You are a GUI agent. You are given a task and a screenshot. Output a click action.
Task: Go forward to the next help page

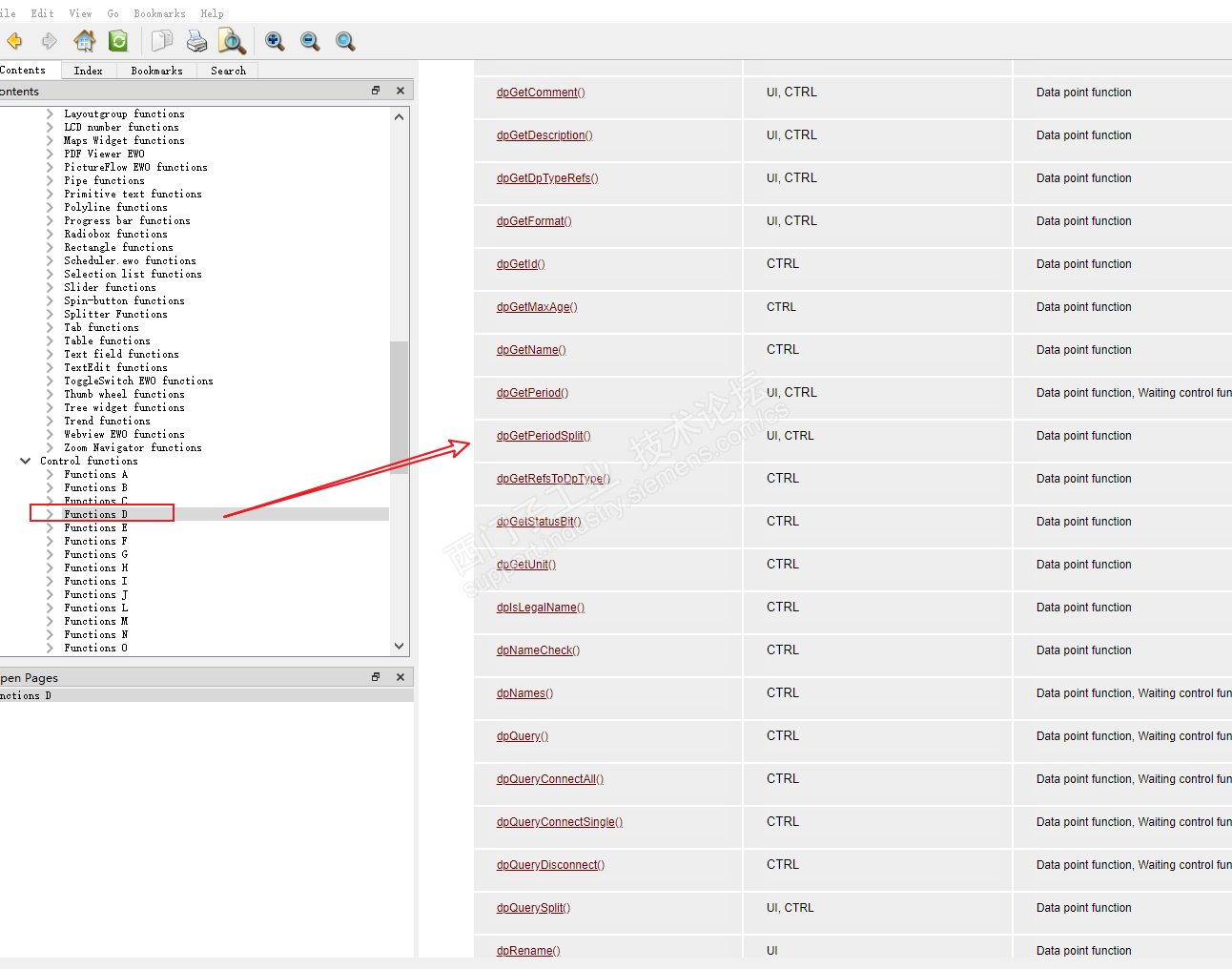(50, 41)
